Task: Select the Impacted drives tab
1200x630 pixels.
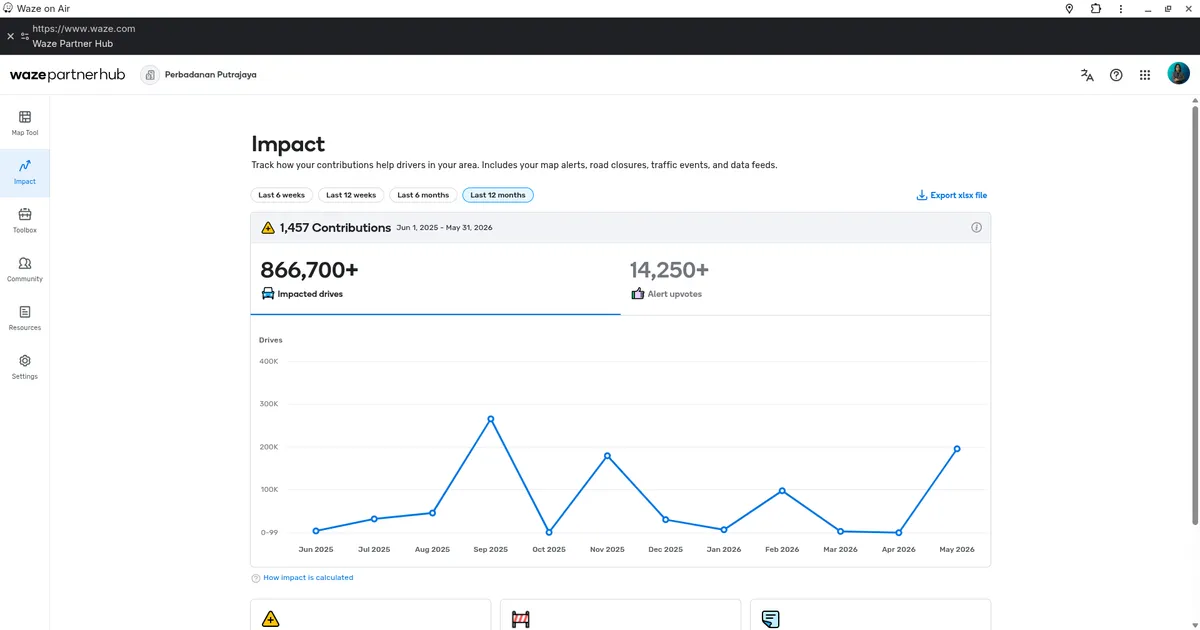Action: 435,279
